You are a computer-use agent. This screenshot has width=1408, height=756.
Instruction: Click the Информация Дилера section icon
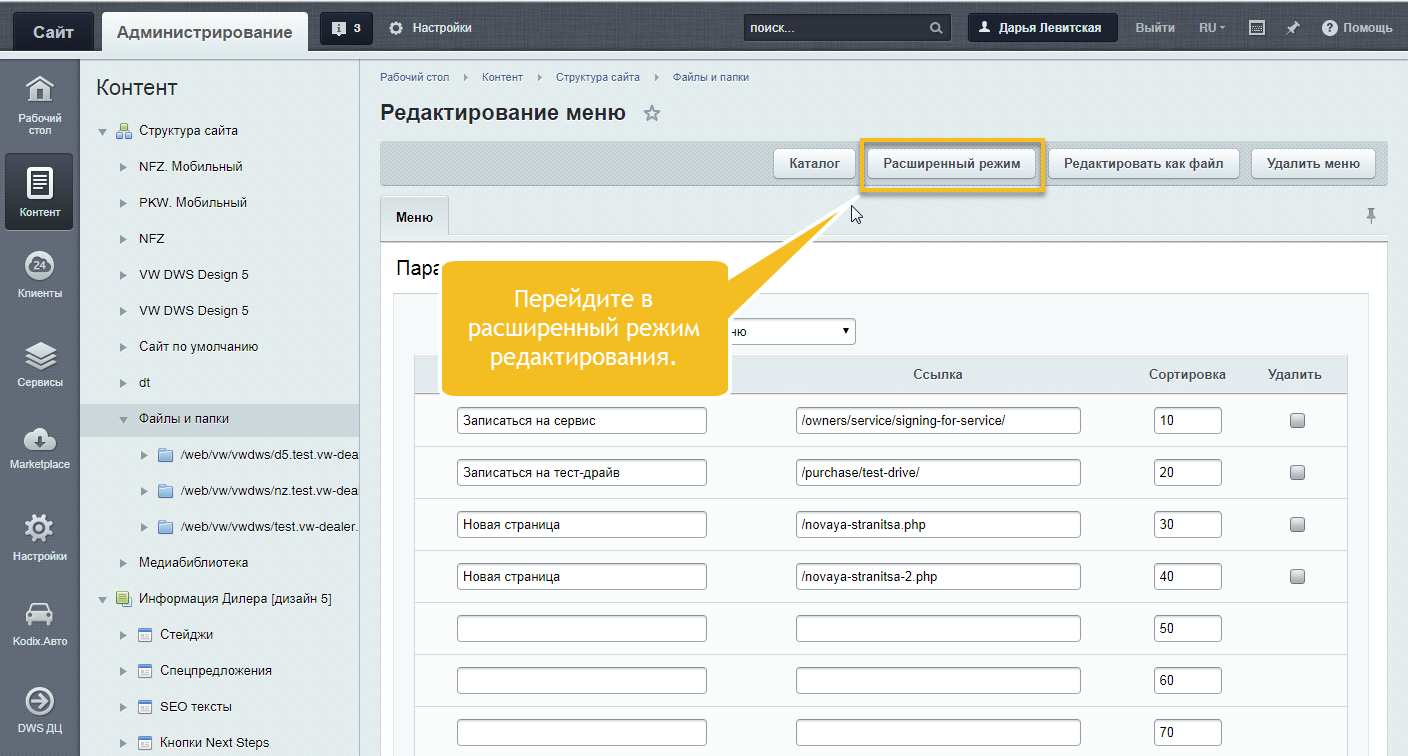coord(124,599)
